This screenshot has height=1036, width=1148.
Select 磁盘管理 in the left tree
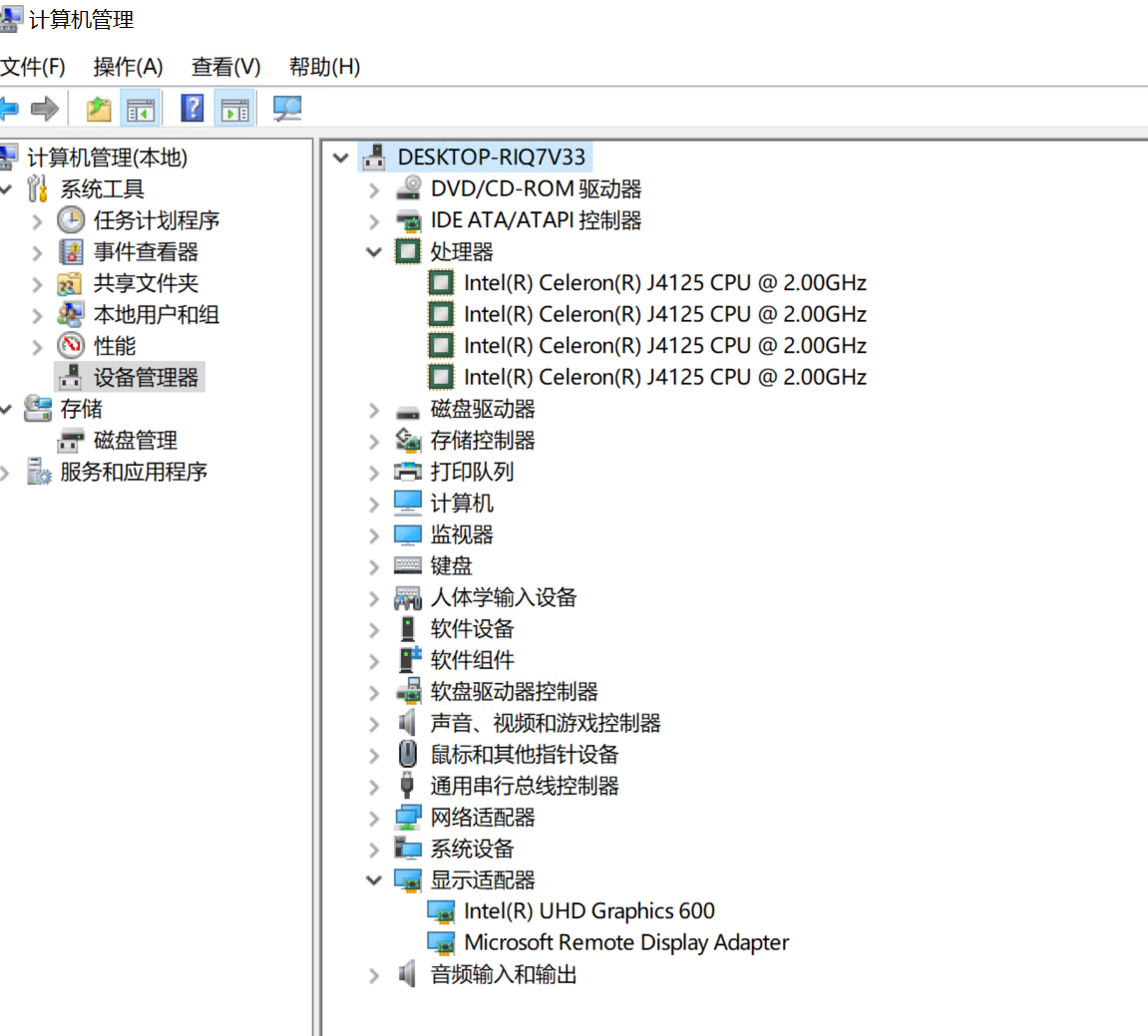pyautogui.click(x=136, y=440)
